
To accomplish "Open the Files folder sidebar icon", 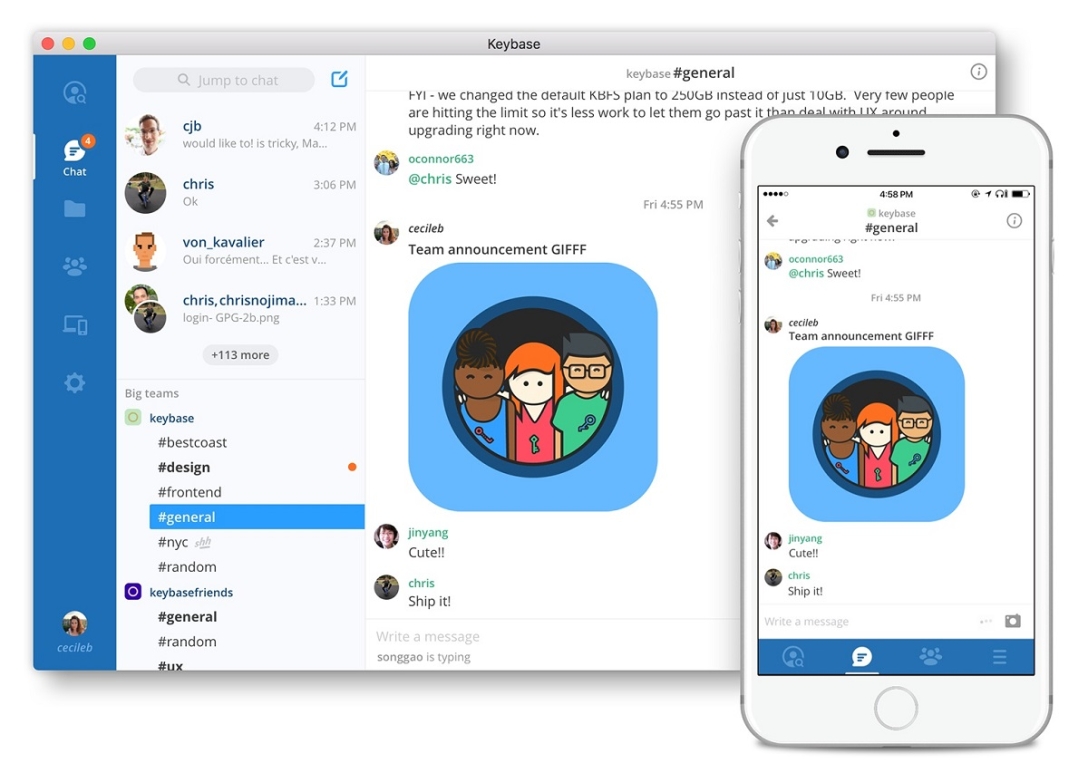I will coord(75,209).
